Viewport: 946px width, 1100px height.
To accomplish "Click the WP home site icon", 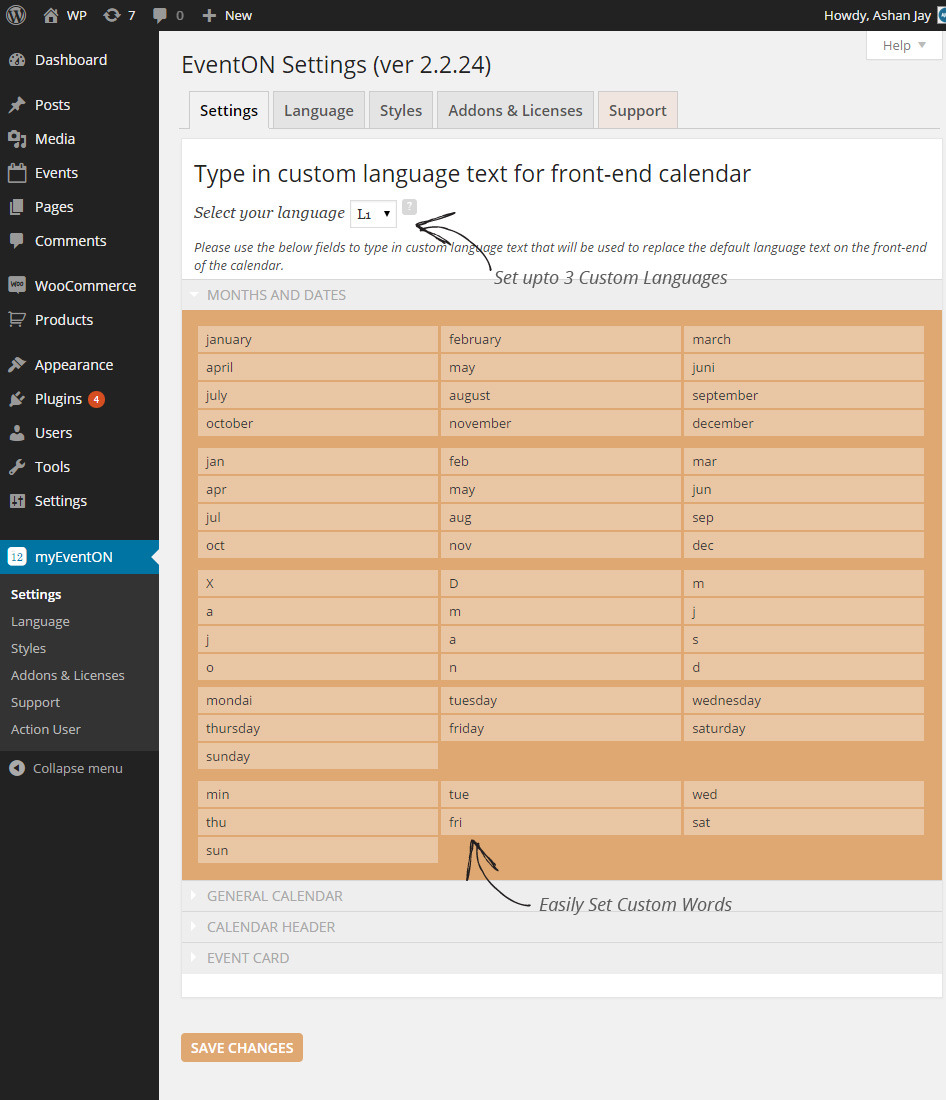I will pyautogui.click(x=52, y=15).
